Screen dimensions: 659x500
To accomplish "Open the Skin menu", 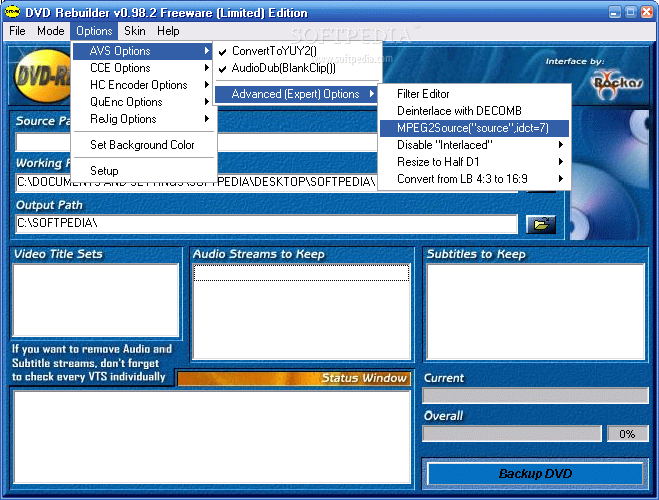I will click(x=134, y=31).
